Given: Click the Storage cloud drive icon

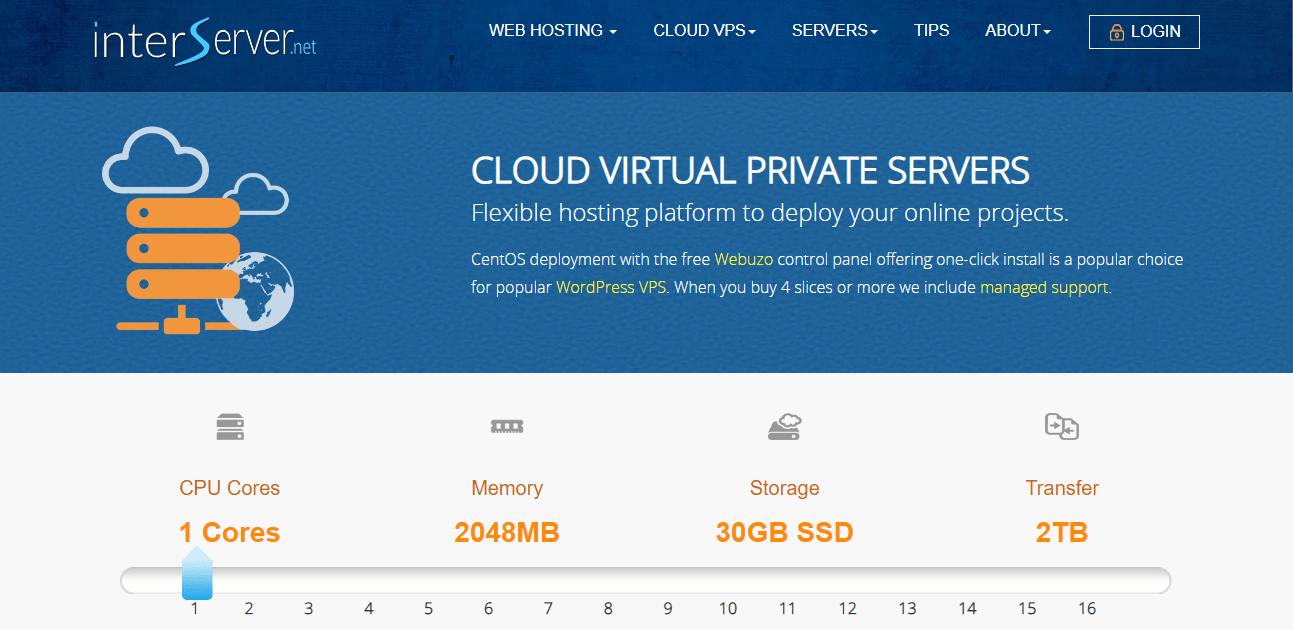Looking at the screenshot, I should tap(785, 427).
